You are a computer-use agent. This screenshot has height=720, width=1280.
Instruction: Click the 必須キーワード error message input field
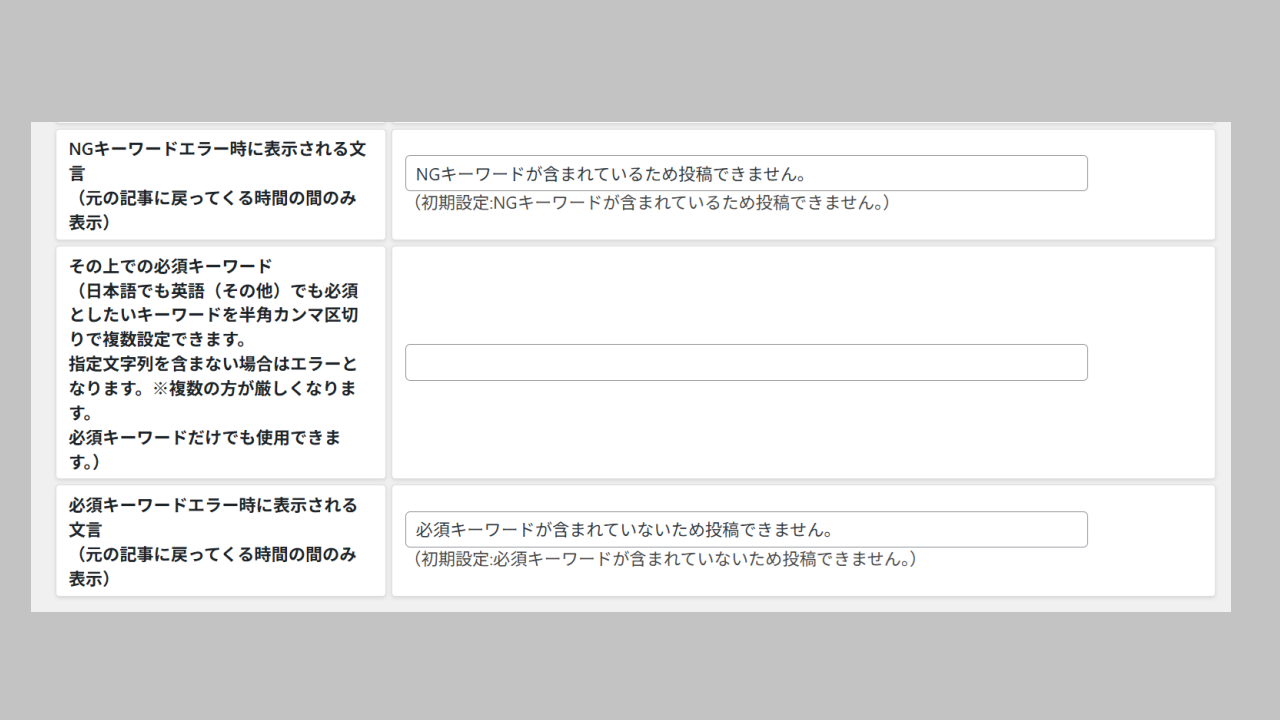tap(746, 529)
